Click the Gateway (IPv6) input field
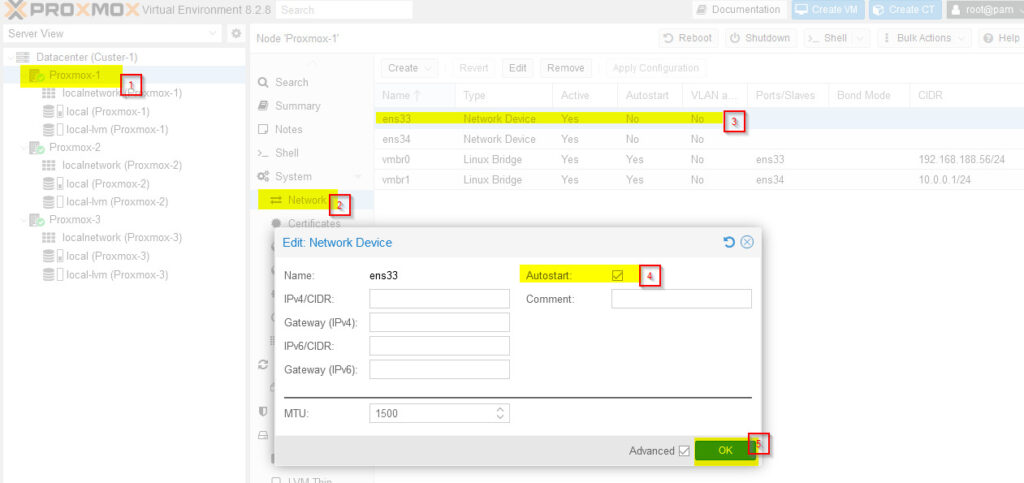Viewport: 1024px width, 483px height. (x=440, y=369)
